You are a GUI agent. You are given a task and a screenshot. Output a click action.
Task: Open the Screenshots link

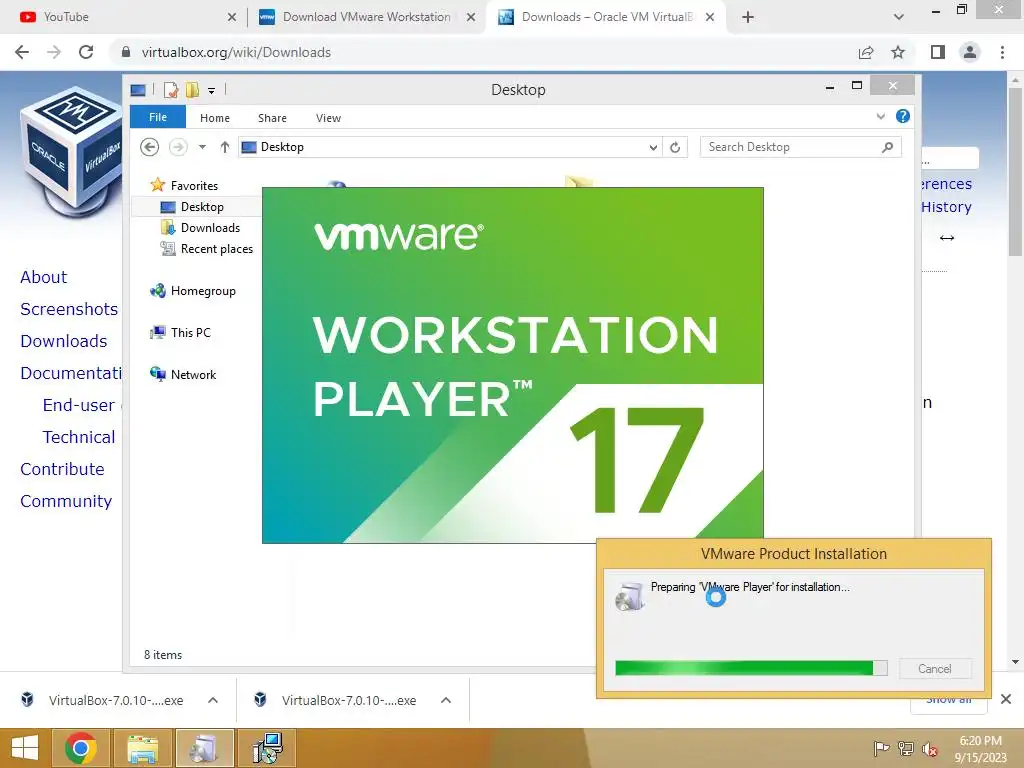[69, 309]
